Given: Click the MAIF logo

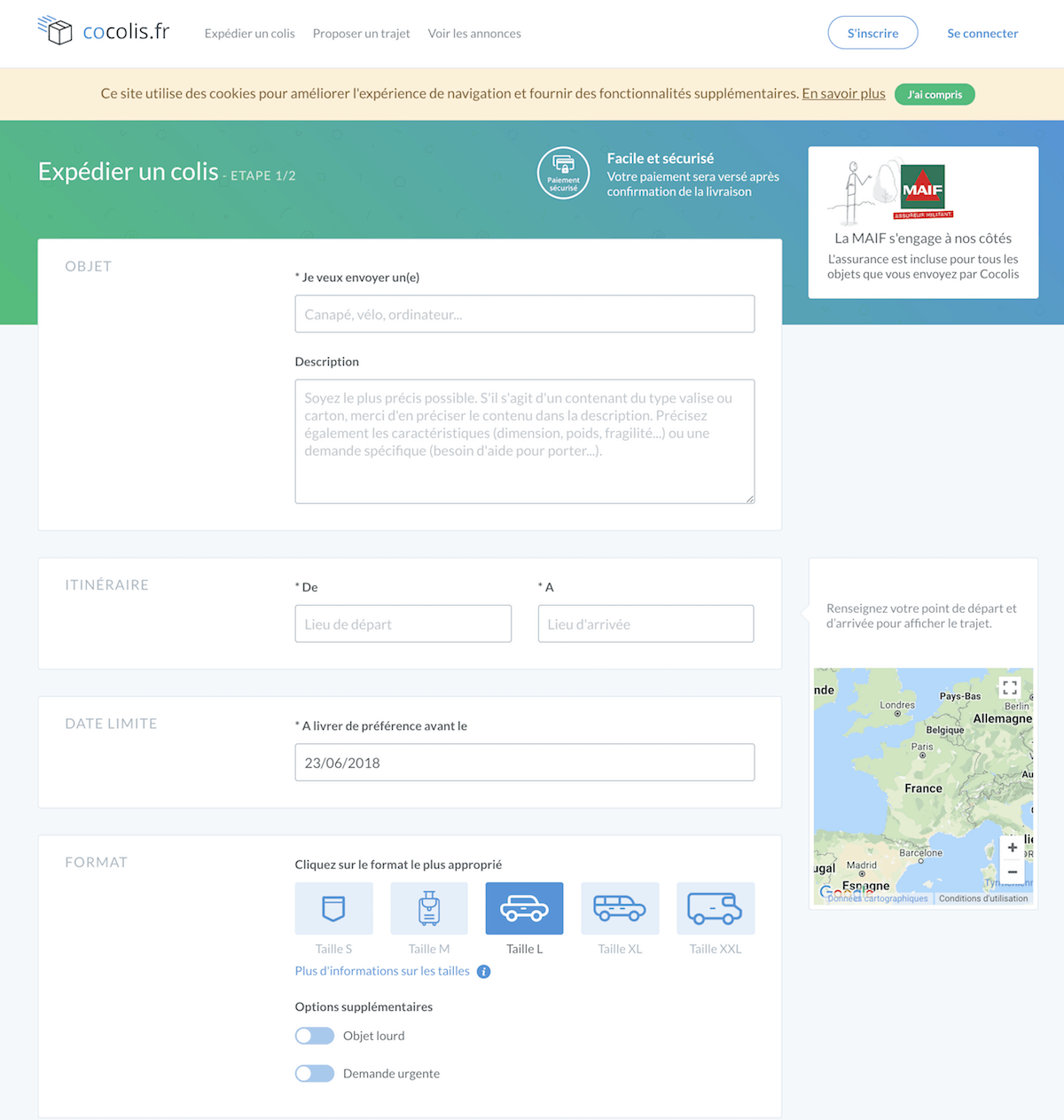Looking at the screenshot, I should click(x=923, y=190).
